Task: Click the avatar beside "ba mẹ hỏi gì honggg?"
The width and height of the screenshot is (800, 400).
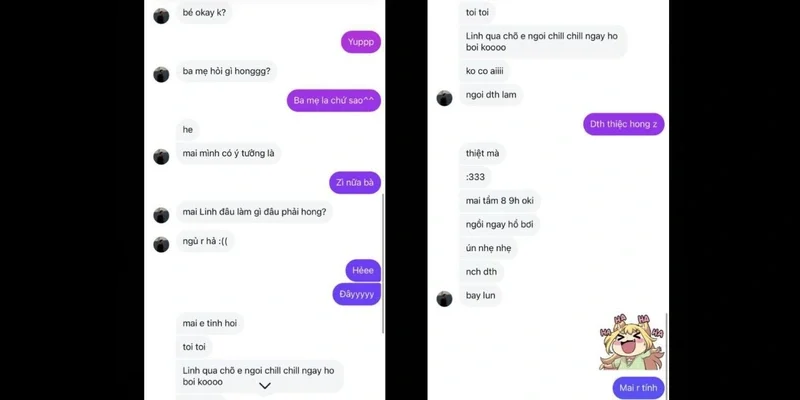Action: [161, 74]
